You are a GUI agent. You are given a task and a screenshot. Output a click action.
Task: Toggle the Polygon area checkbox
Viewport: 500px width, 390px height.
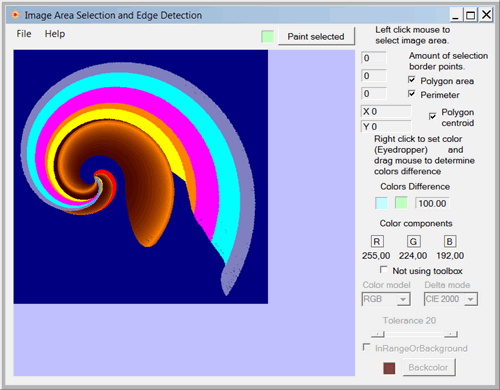tap(412, 80)
